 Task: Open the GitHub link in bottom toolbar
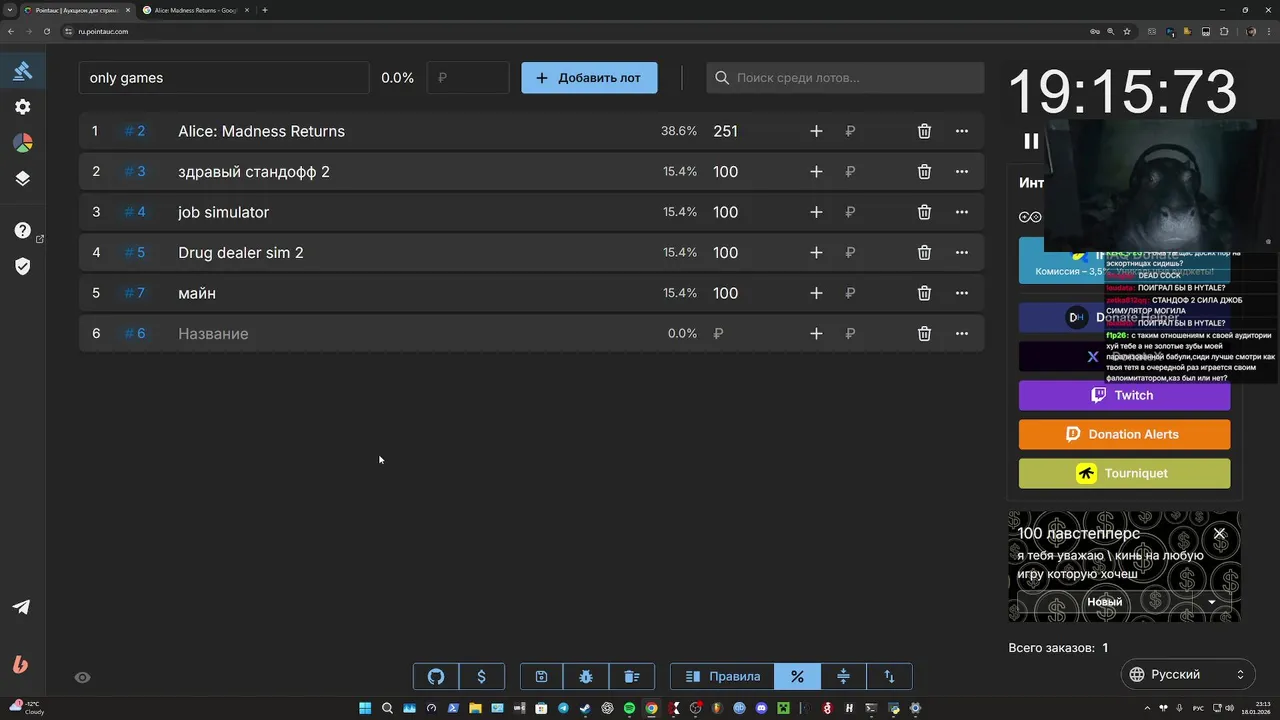coord(436,676)
